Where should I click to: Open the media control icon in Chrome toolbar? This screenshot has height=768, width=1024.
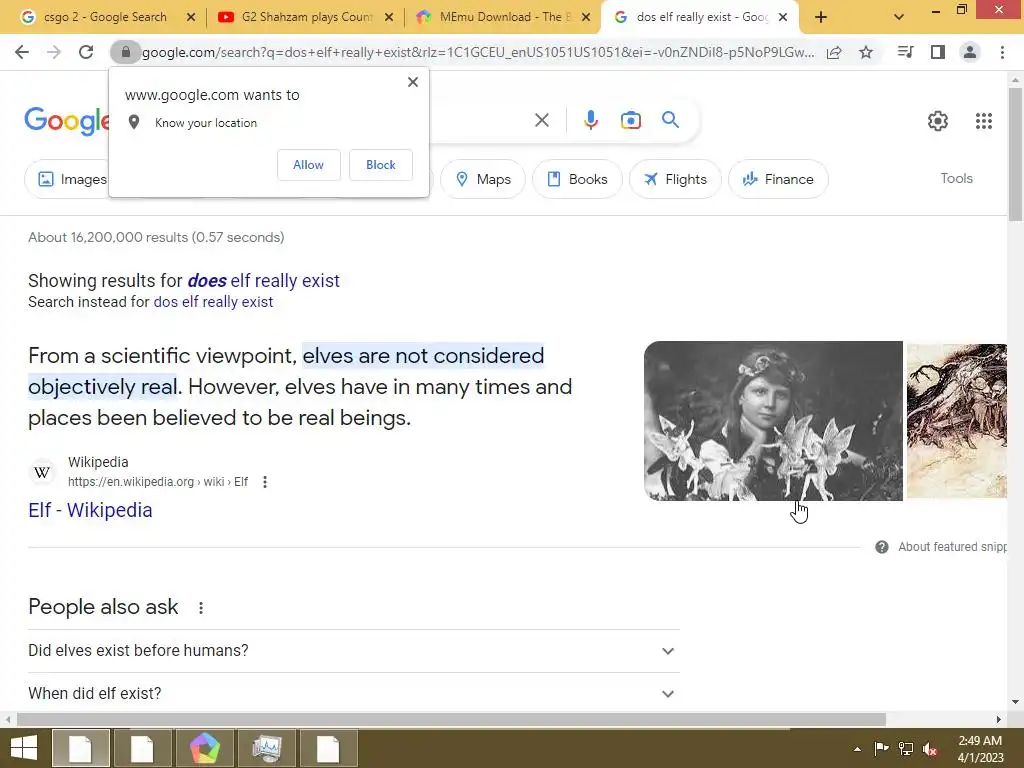[905, 52]
